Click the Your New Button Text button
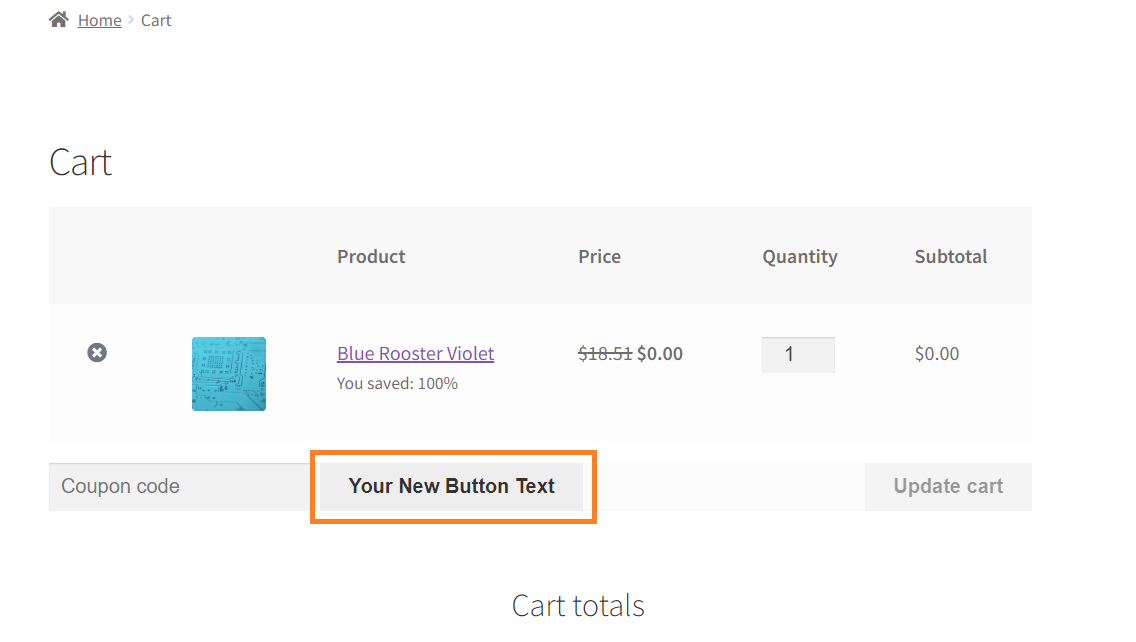The width and height of the screenshot is (1136, 642). pyautogui.click(x=451, y=487)
